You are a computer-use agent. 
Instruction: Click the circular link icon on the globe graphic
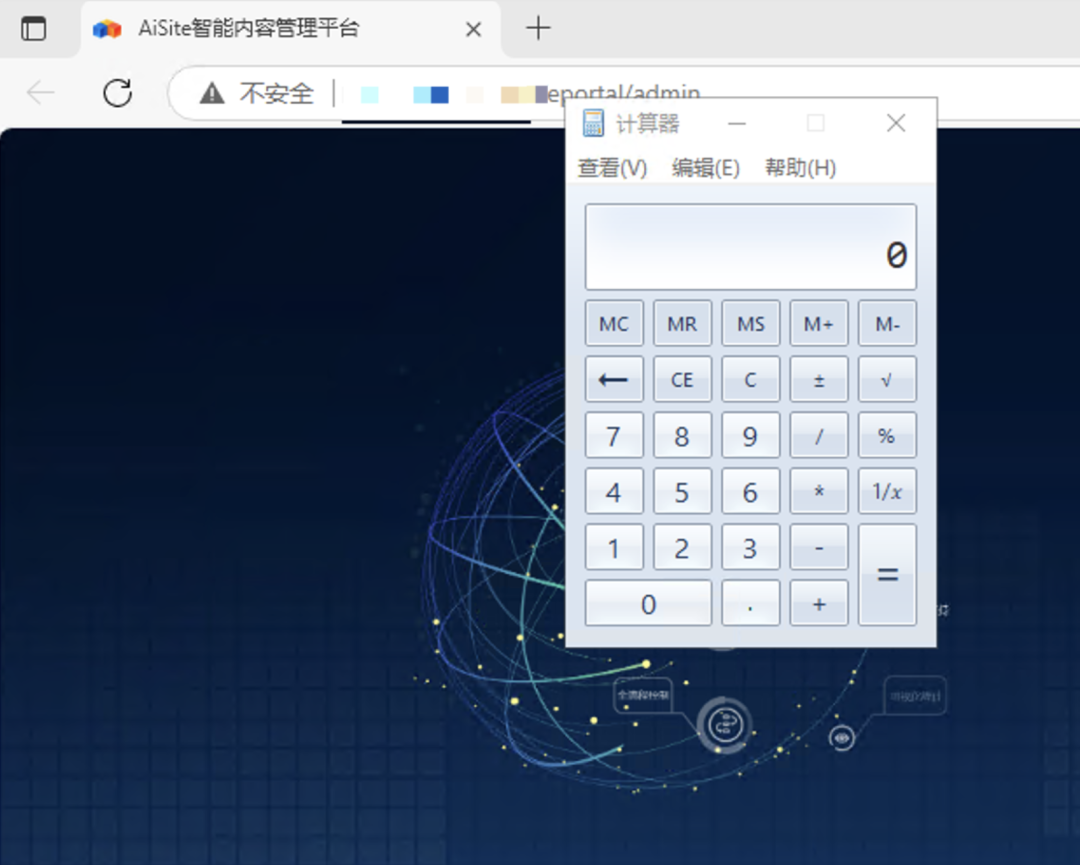pos(724,725)
